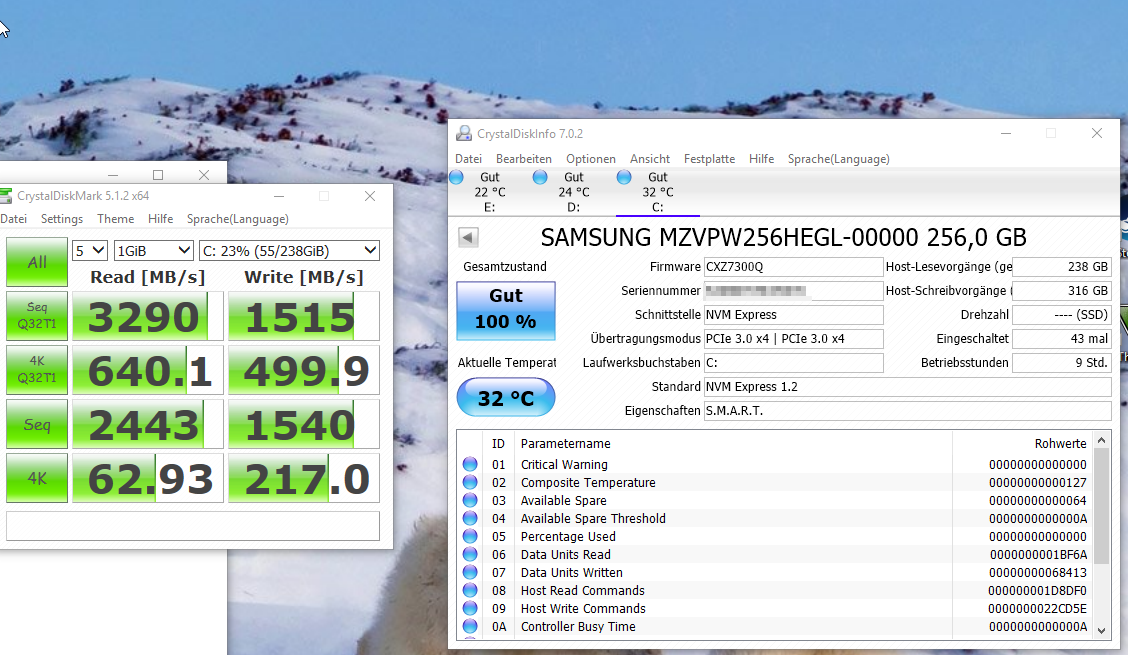
Task: Click the status dot for Available Spare Threshold
Action: point(470,518)
